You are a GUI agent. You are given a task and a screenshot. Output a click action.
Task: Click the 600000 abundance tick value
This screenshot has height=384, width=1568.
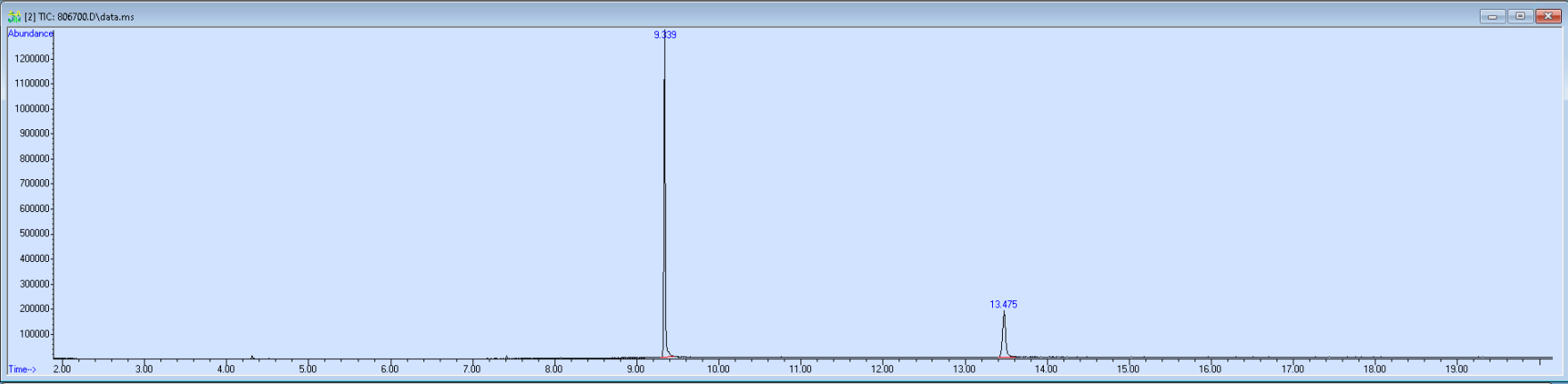point(35,208)
